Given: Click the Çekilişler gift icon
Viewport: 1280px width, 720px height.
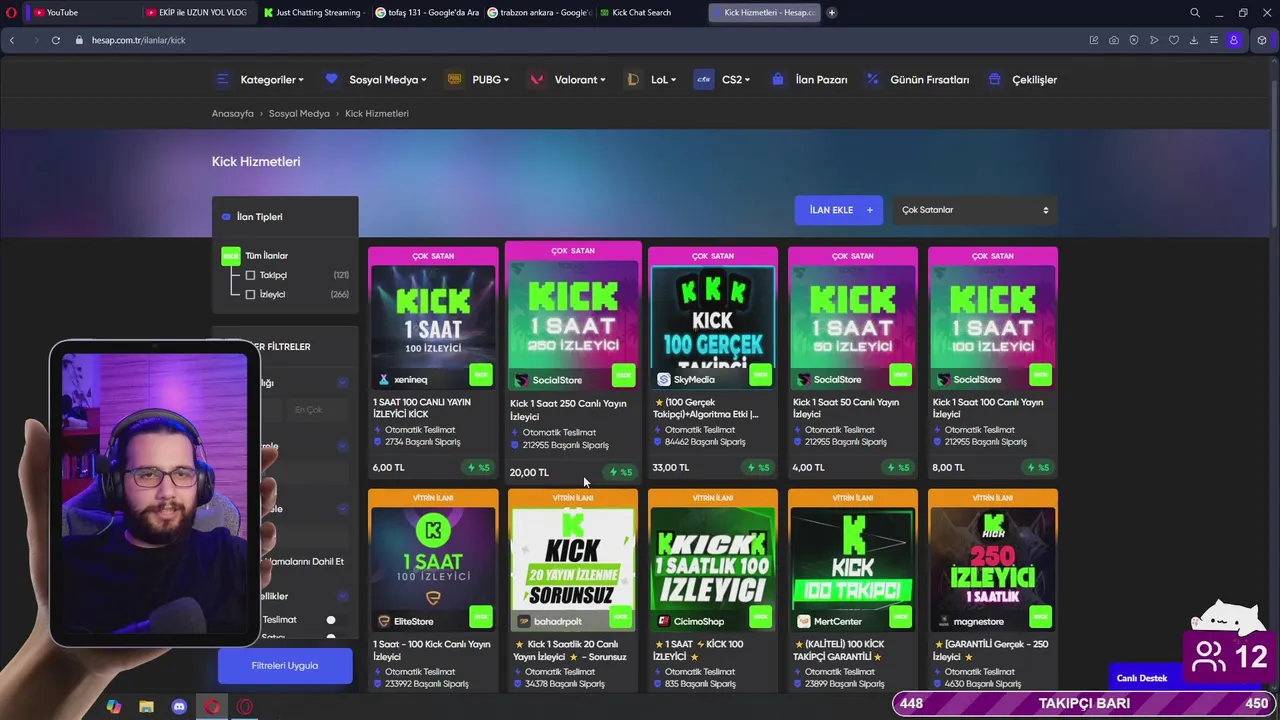Looking at the screenshot, I should pyautogui.click(x=994, y=79).
